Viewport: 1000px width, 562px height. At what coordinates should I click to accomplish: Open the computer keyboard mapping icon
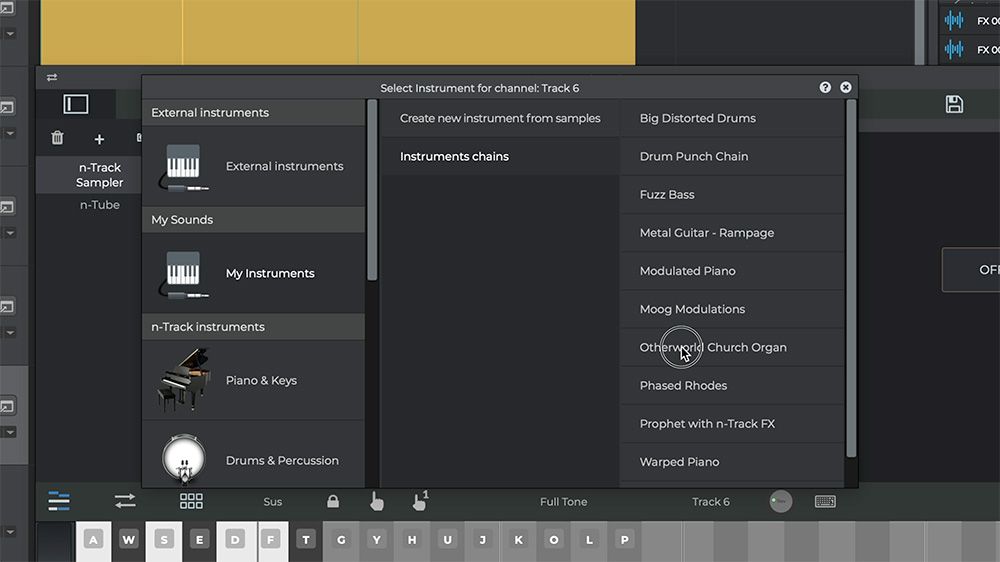click(825, 501)
